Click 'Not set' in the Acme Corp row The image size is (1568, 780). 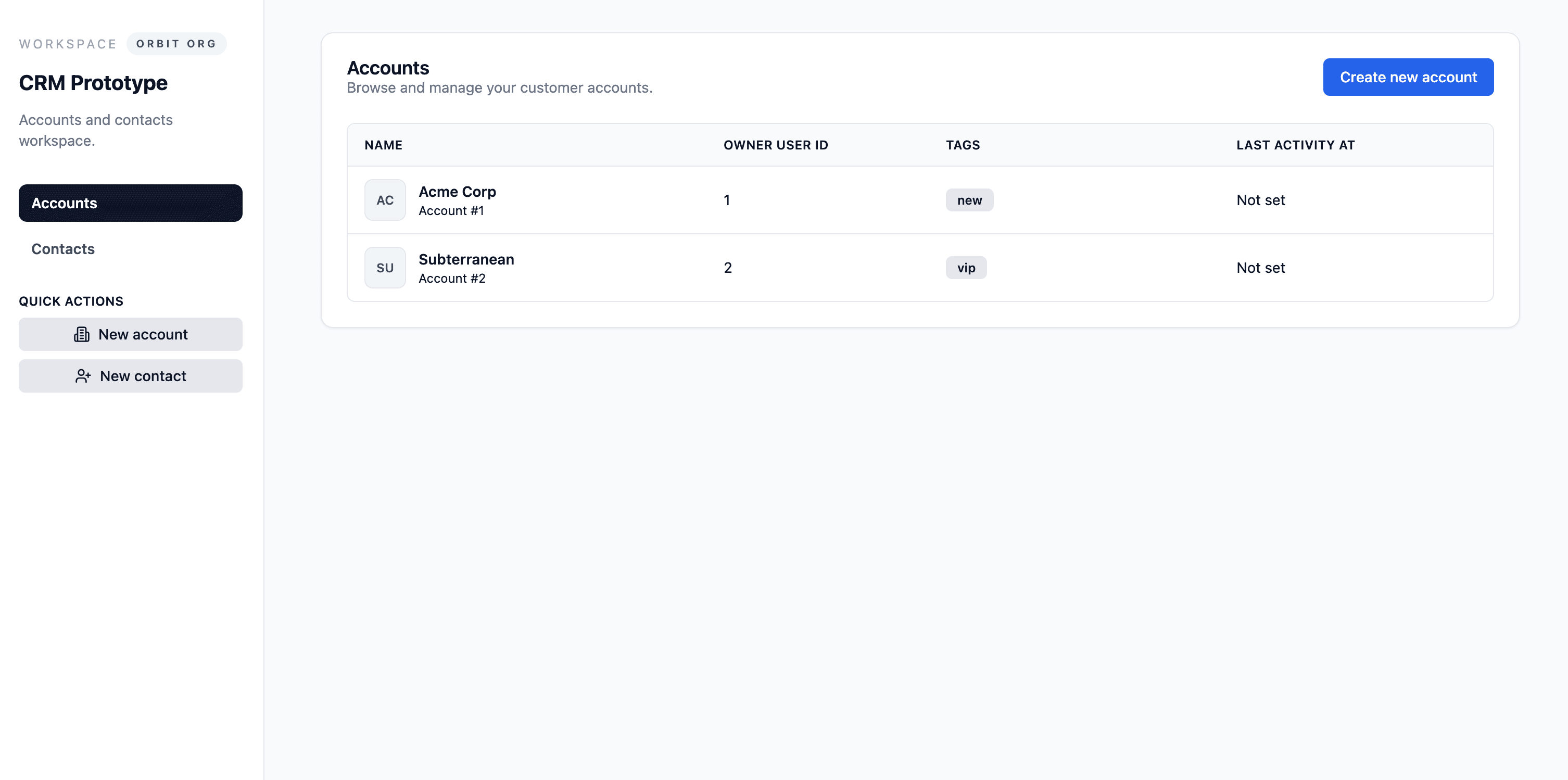click(1260, 199)
